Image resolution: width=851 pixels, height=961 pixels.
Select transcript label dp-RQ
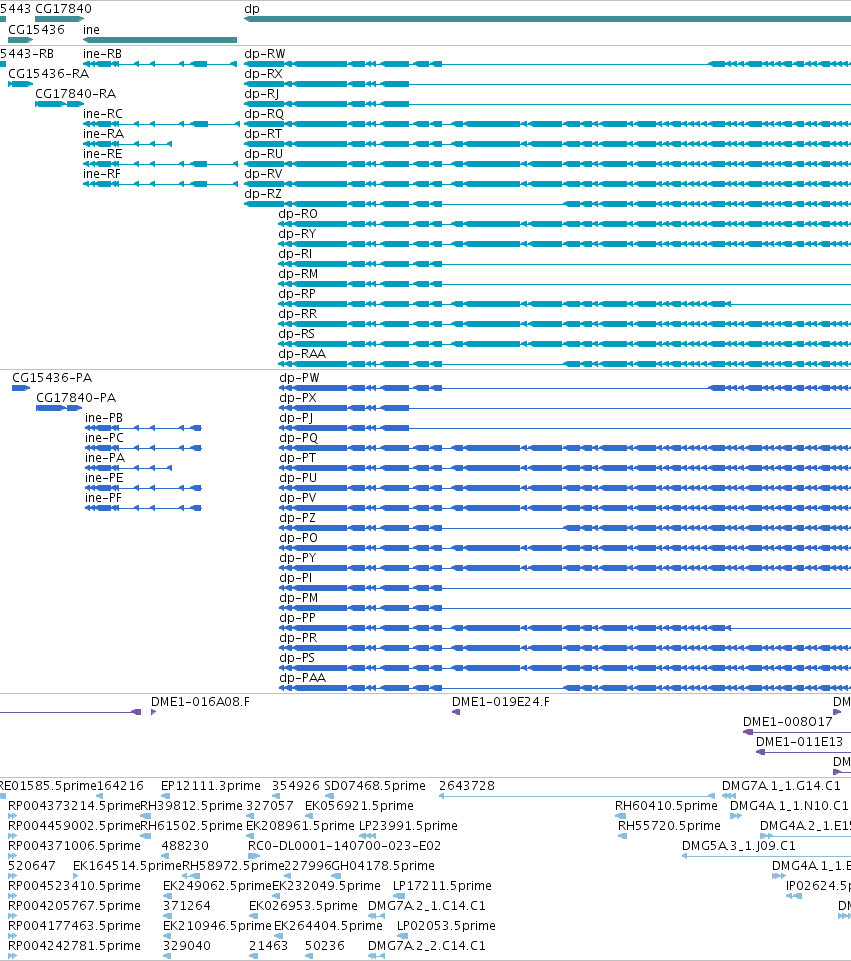pyautogui.click(x=264, y=113)
